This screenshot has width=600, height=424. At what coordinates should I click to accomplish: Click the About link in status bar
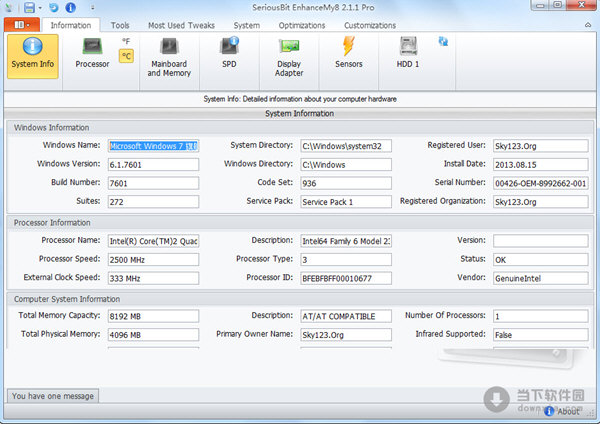tap(568, 411)
